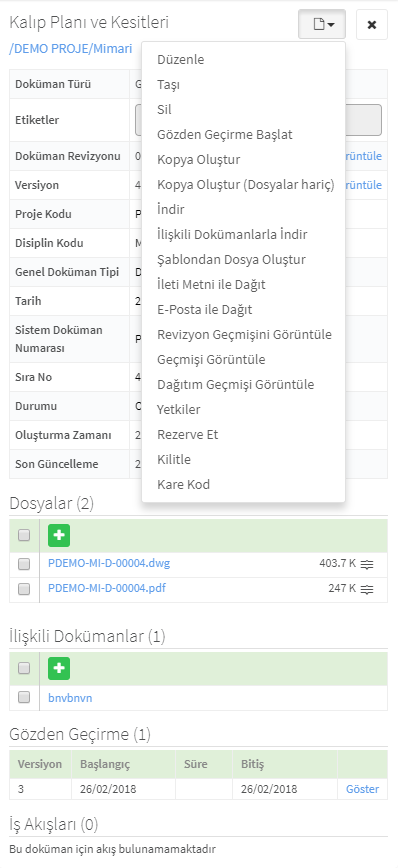The width and height of the screenshot is (398, 868).
Task: Select all files checkbox in Dosyalar header
Action: pyautogui.click(x=24, y=535)
